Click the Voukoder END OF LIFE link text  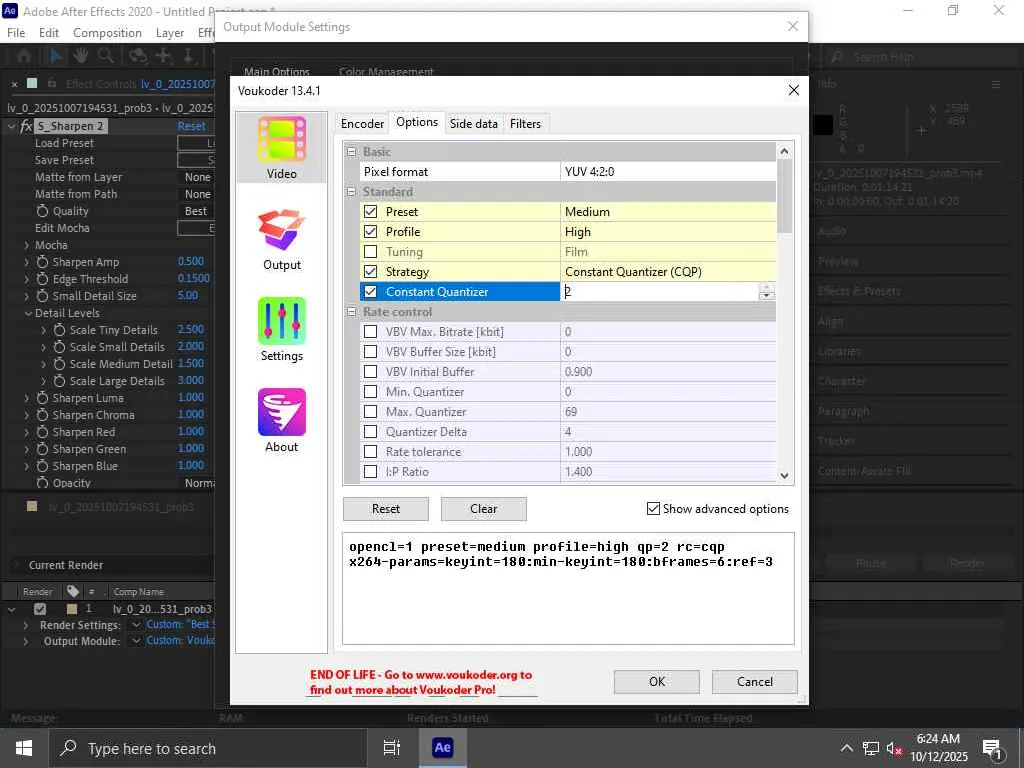click(x=421, y=682)
